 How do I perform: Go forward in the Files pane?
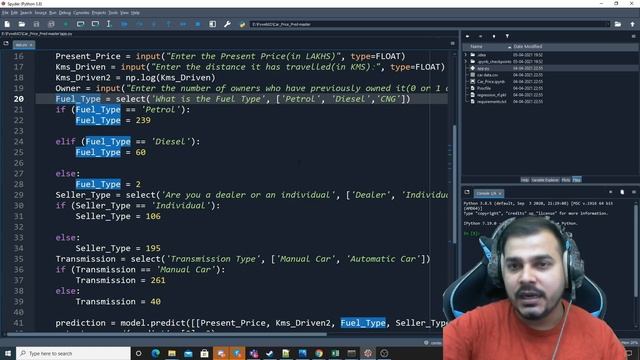click(480, 36)
